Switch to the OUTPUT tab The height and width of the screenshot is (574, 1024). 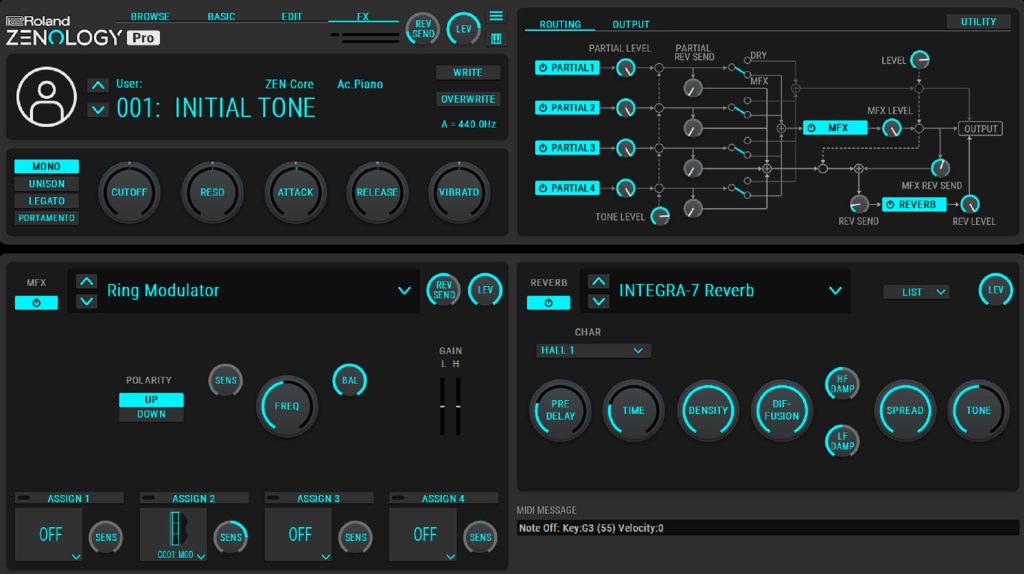pos(630,25)
